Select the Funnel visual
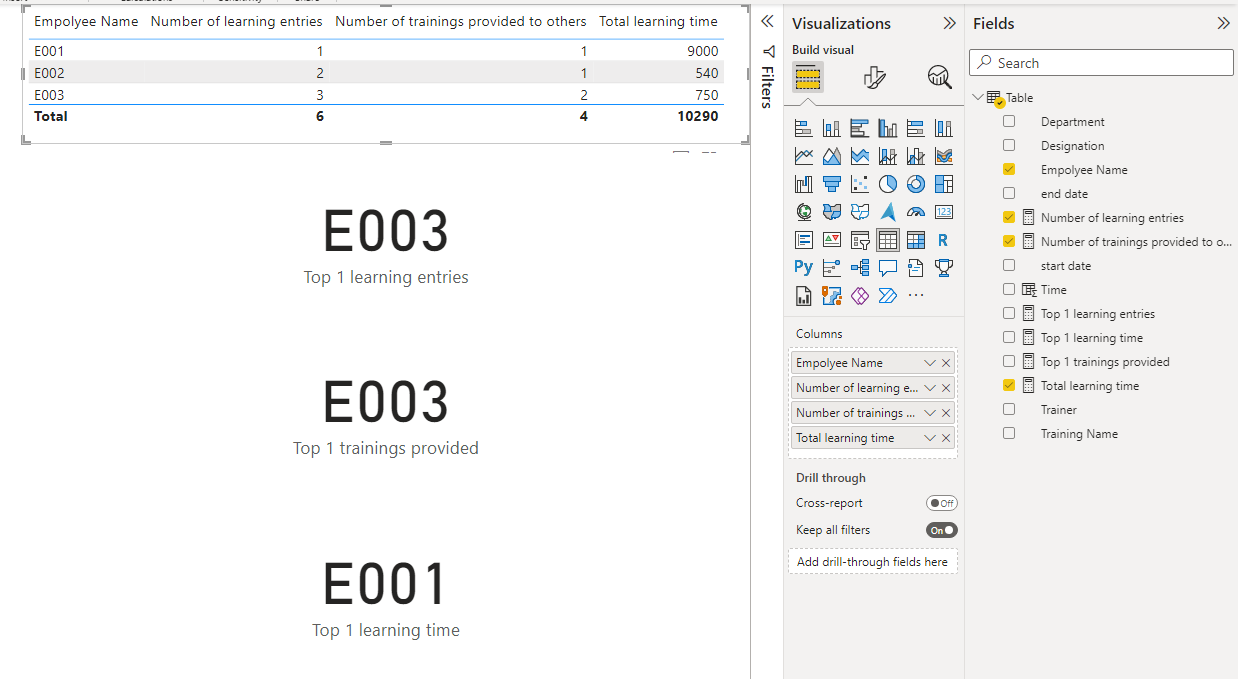 click(831, 184)
